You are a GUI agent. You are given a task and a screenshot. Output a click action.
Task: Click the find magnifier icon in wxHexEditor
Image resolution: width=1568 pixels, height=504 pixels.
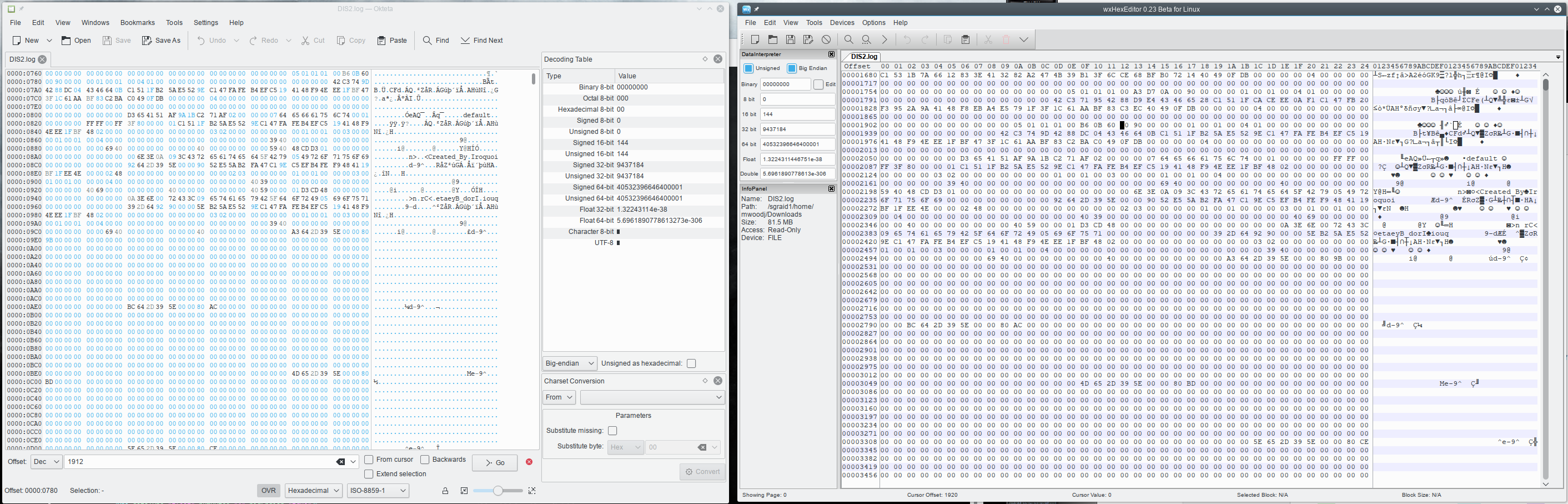click(848, 39)
